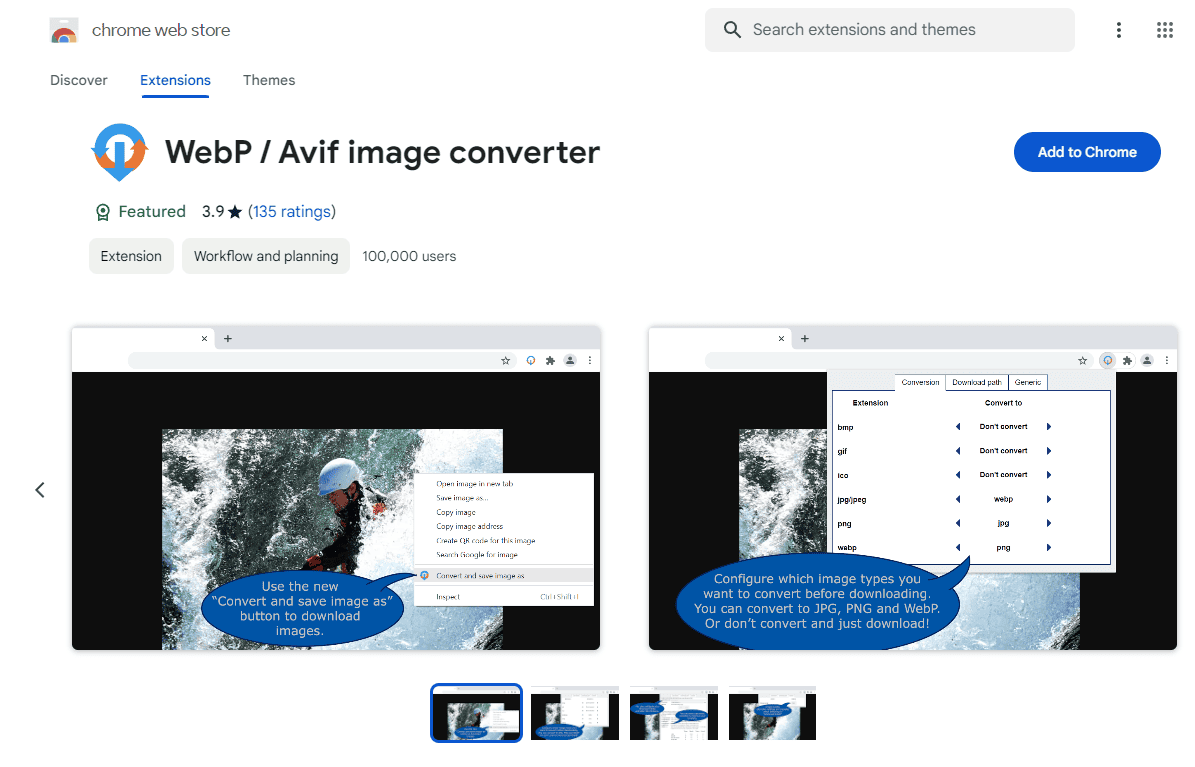Click the Extension filter chip
Viewport: 1195px width, 767px height.
(131, 256)
